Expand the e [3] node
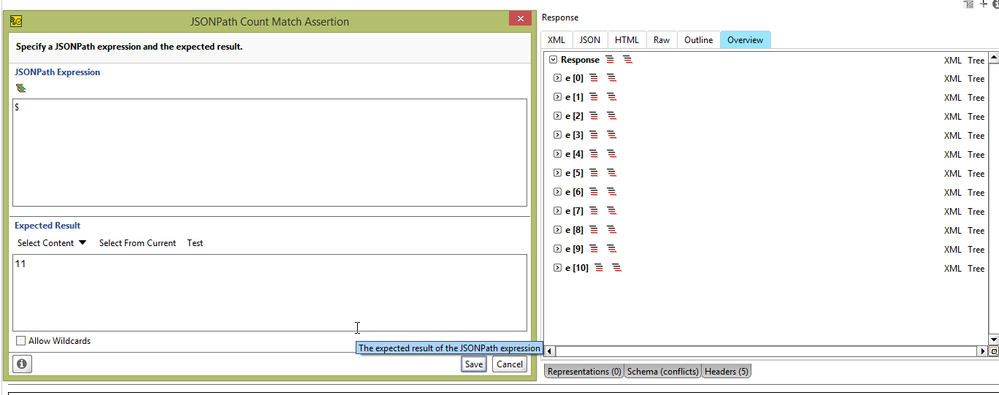The image size is (999, 395). pos(557,135)
